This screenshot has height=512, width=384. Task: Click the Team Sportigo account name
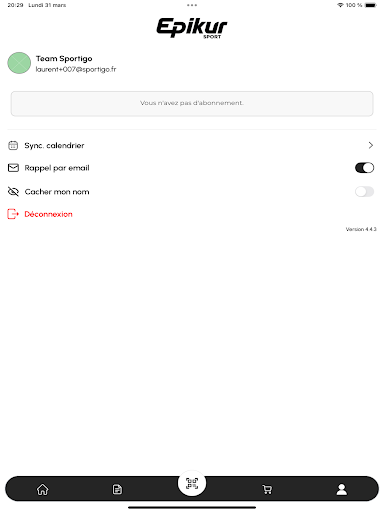pos(64,59)
